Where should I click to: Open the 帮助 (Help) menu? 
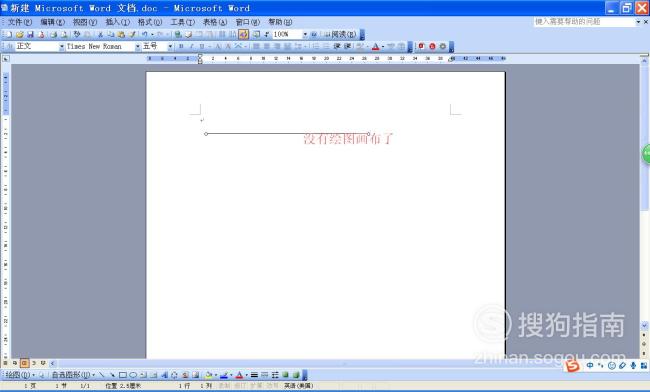280,22
